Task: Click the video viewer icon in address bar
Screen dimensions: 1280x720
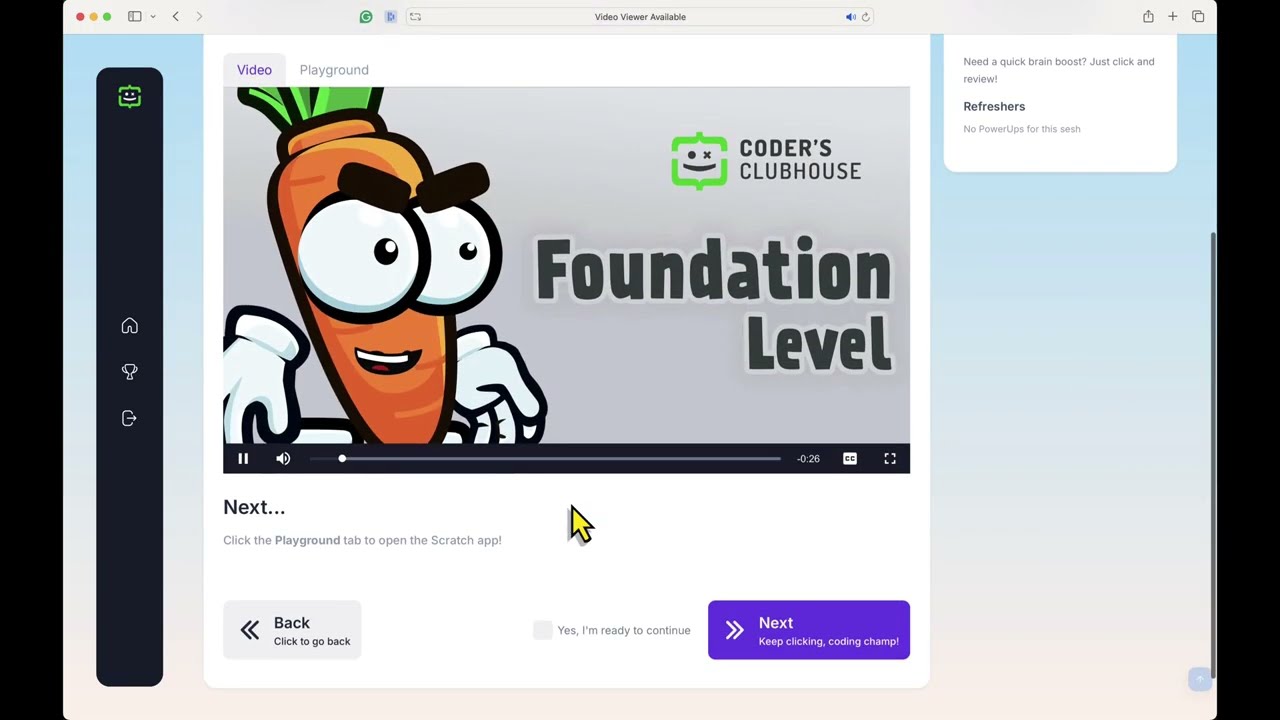Action: (x=415, y=16)
